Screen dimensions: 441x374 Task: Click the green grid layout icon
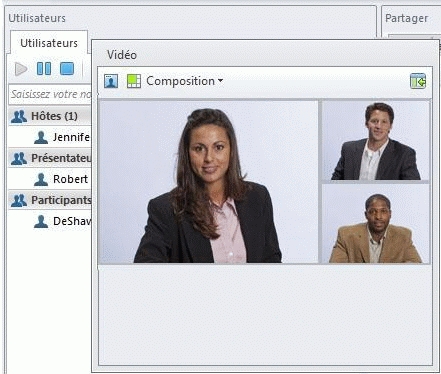134,81
